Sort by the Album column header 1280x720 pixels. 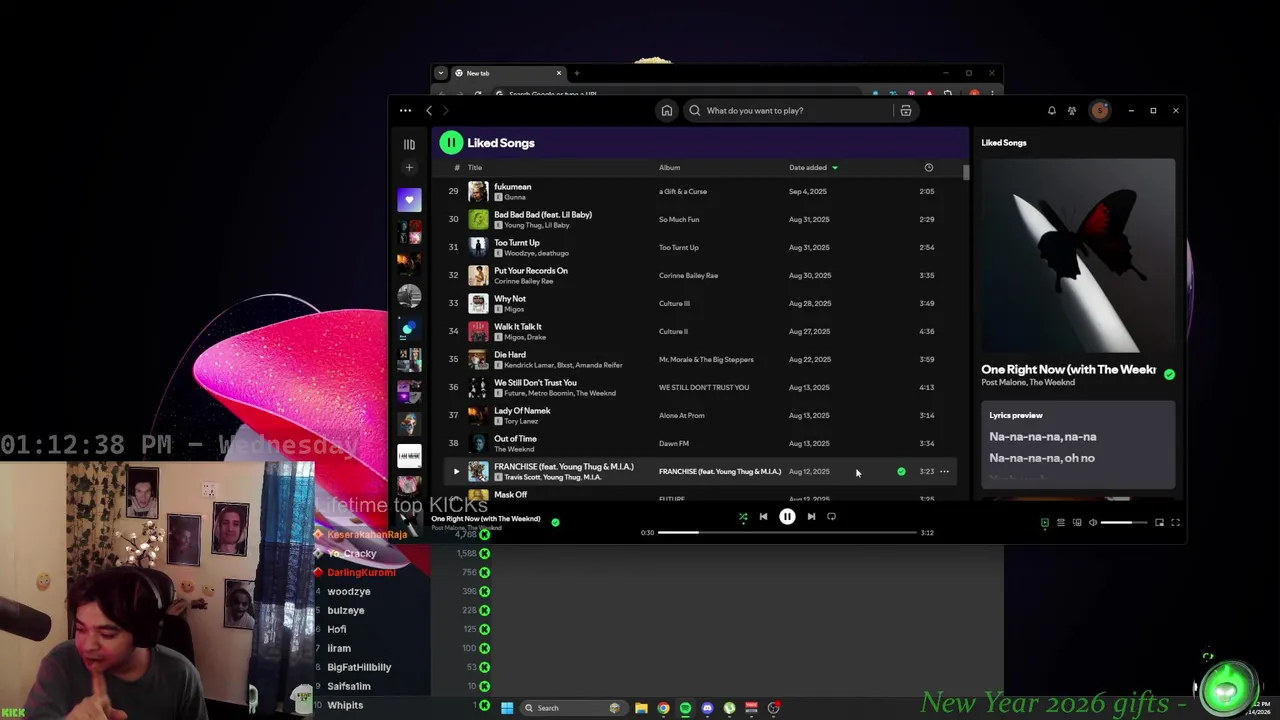[x=669, y=168]
